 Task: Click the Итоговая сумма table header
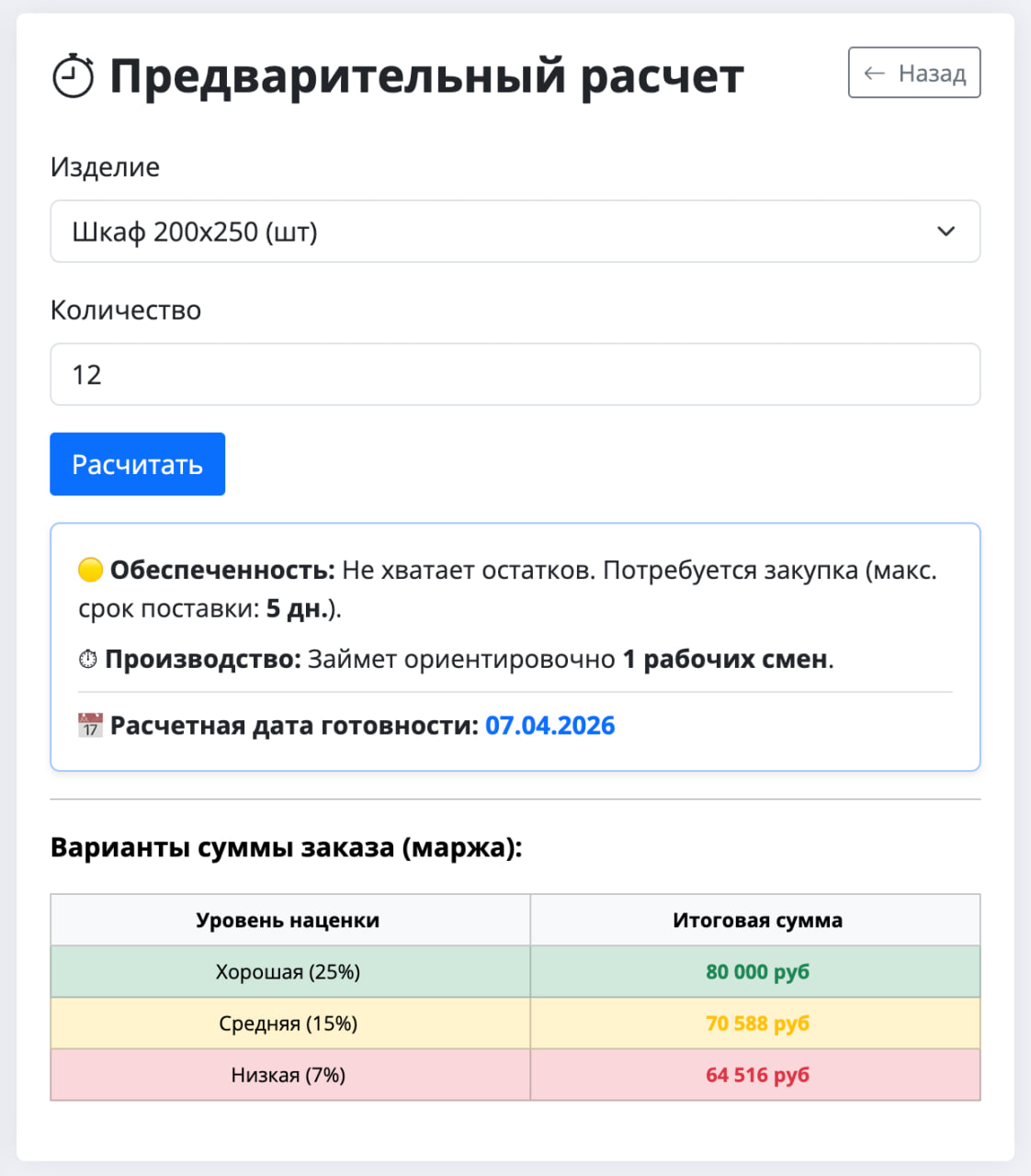[x=756, y=920]
